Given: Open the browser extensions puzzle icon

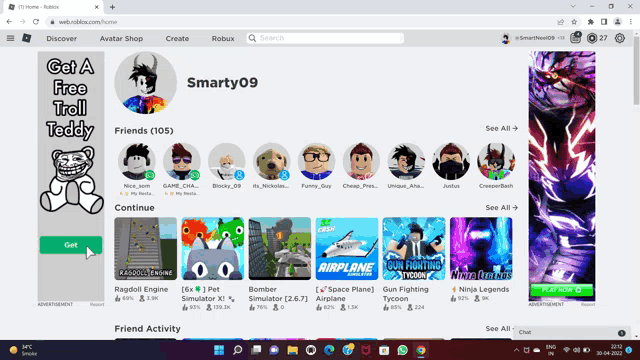Looking at the screenshot, I should (x=590, y=22).
